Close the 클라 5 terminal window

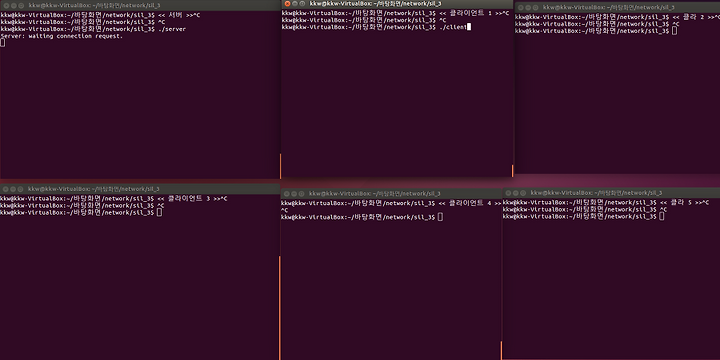(508, 193)
